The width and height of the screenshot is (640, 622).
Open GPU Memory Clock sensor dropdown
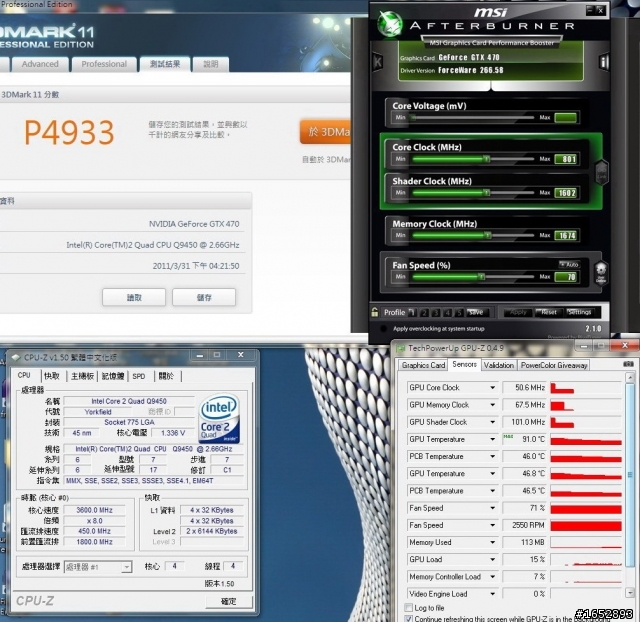(493, 404)
